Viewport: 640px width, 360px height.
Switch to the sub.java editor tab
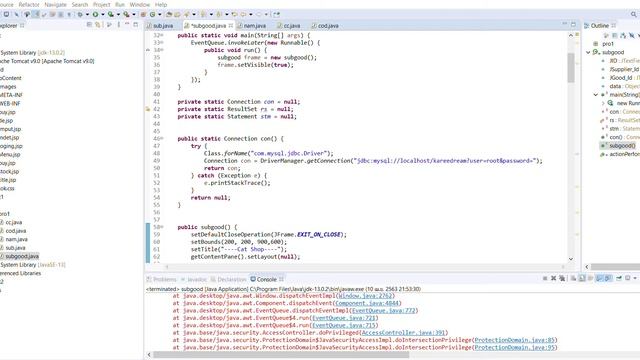160,25
